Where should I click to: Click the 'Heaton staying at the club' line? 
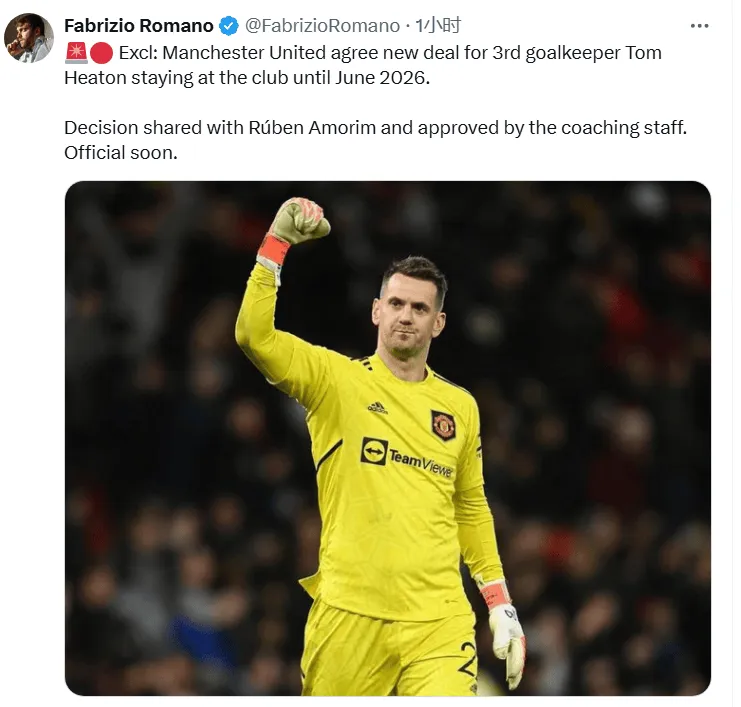point(247,78)
